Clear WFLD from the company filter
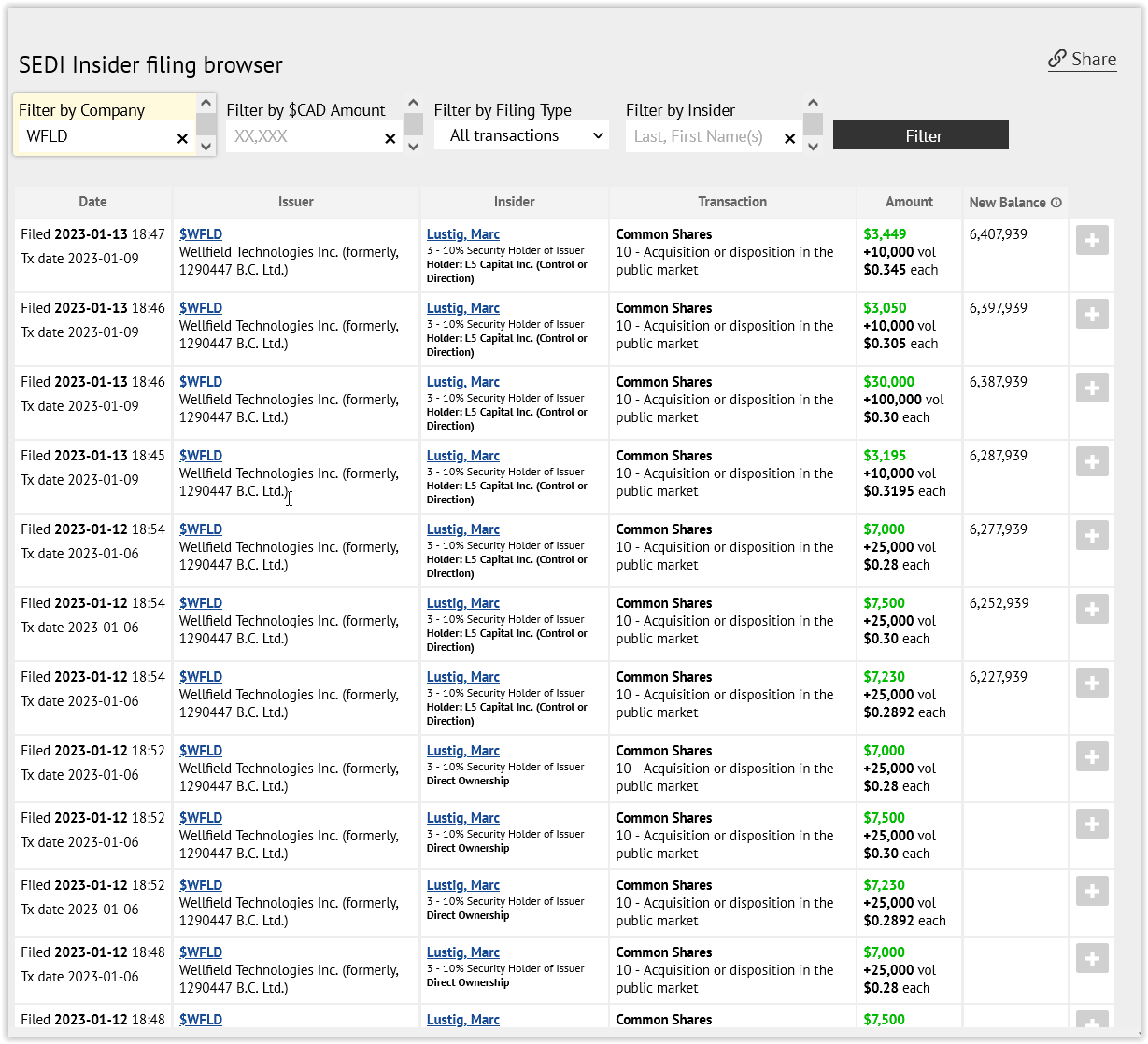 click(x=182, y=138)
